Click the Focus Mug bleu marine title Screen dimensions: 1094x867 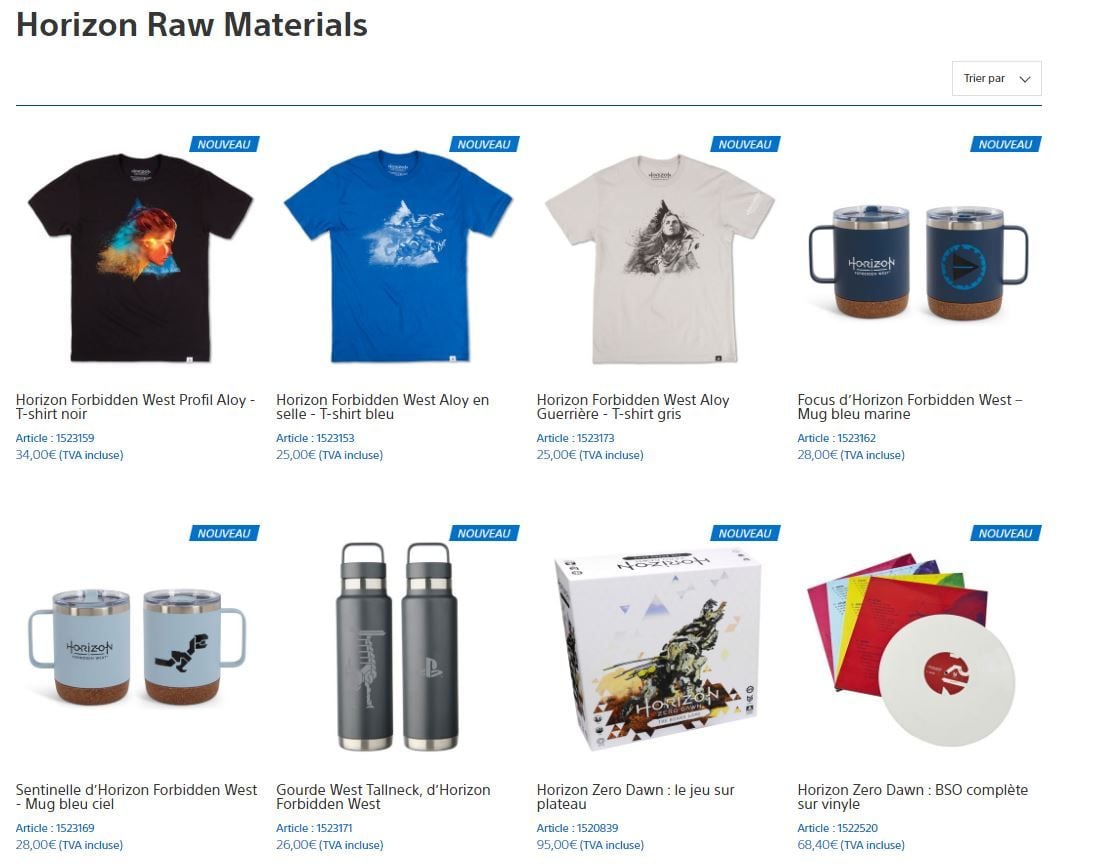click(x=910, y=407)
